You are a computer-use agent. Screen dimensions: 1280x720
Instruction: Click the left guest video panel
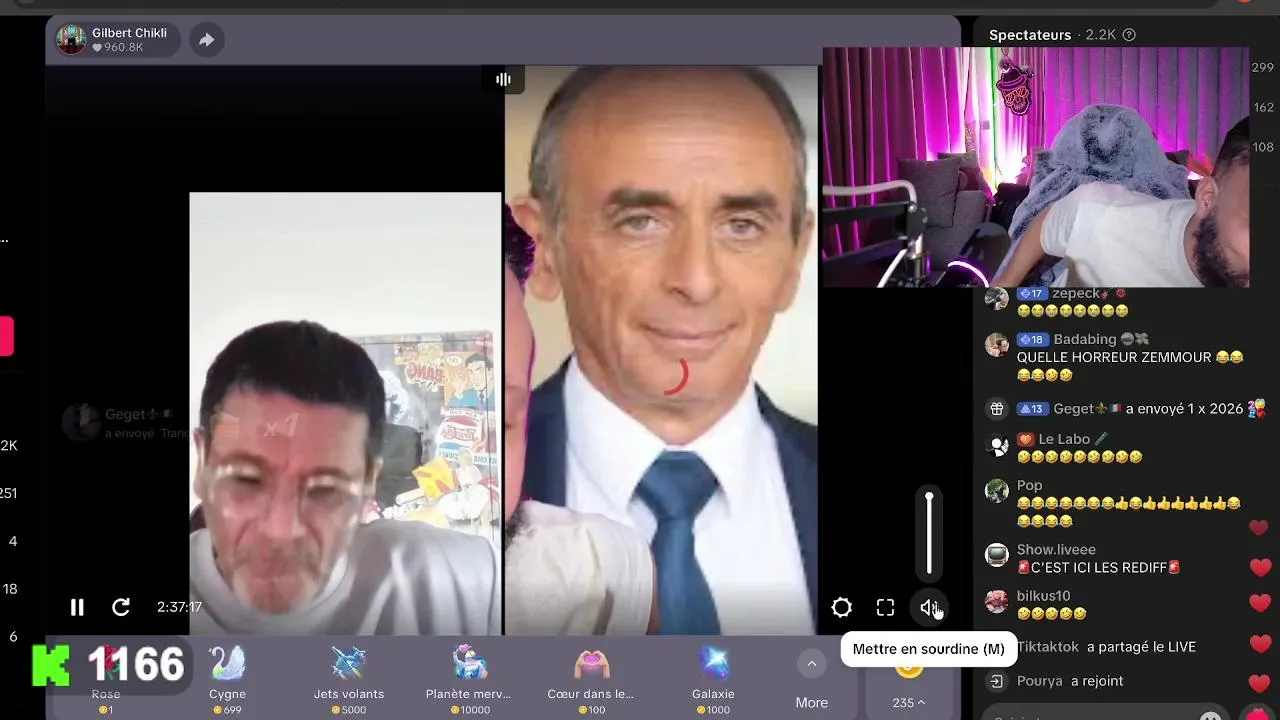point(345,413)
